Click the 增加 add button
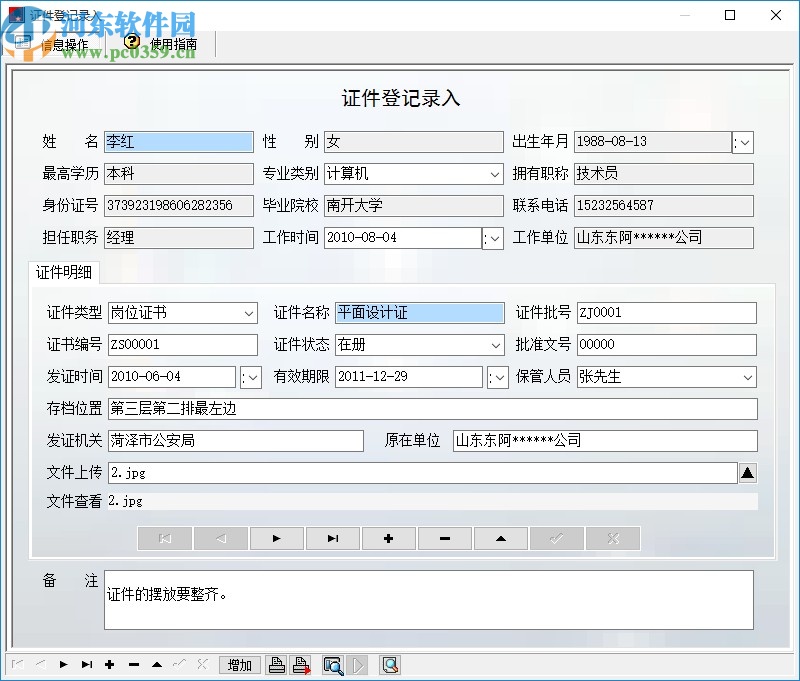800x681 pixels. pyautogui.click(x=239, y=664)
